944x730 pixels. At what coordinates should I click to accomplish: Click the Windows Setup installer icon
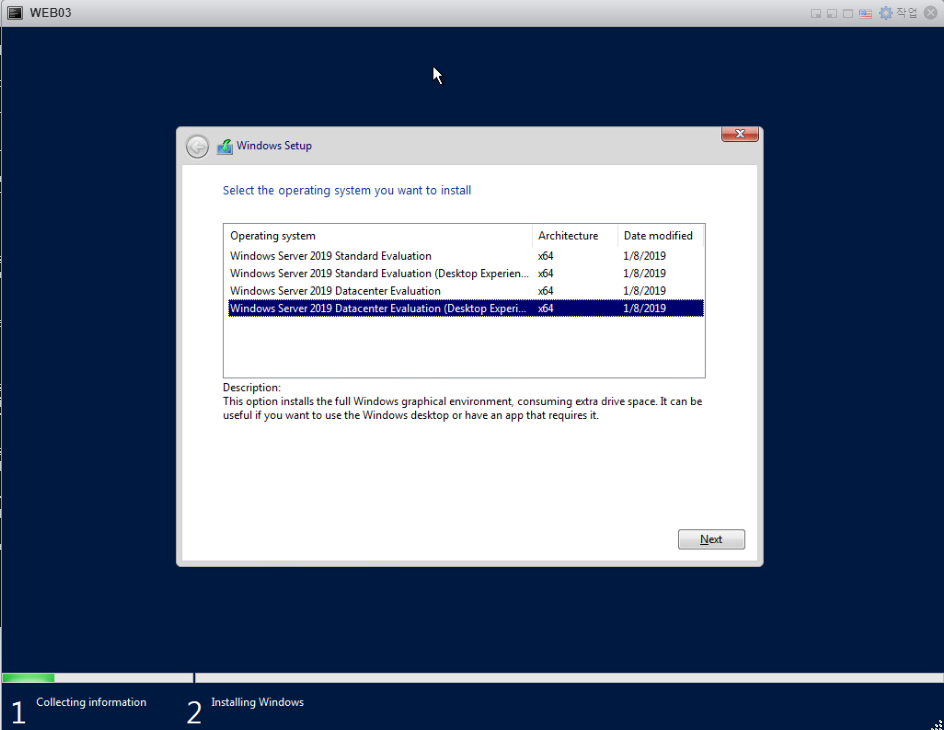coord(225,146)
